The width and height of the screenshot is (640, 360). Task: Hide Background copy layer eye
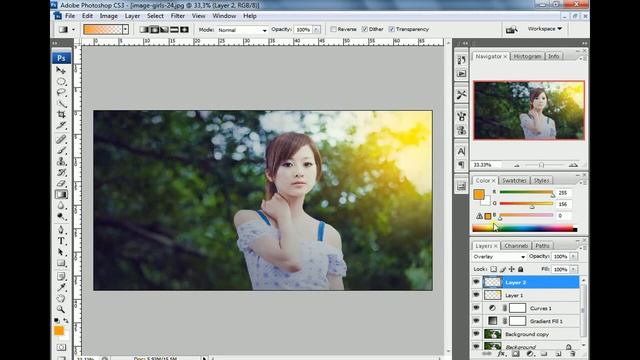pos(476,334)
